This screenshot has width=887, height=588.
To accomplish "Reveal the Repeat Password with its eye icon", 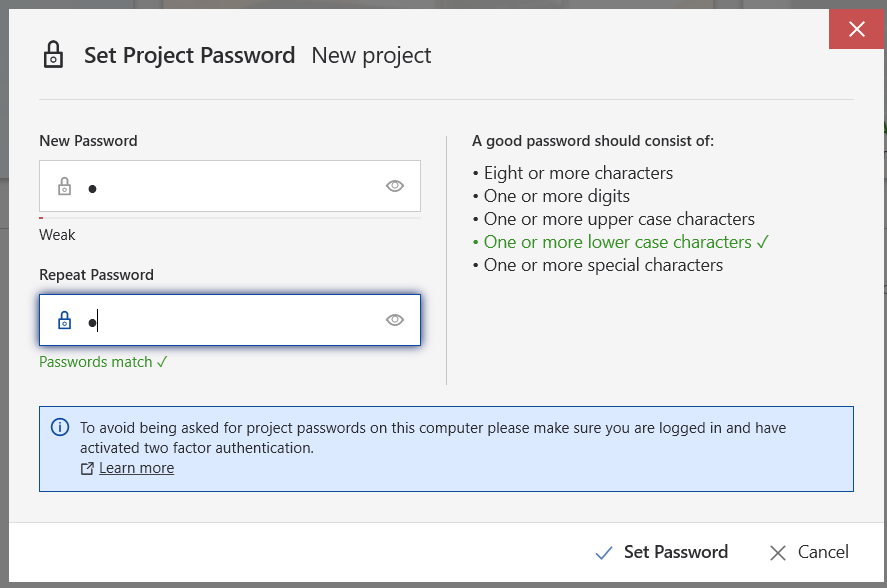I will pos(395,320).
